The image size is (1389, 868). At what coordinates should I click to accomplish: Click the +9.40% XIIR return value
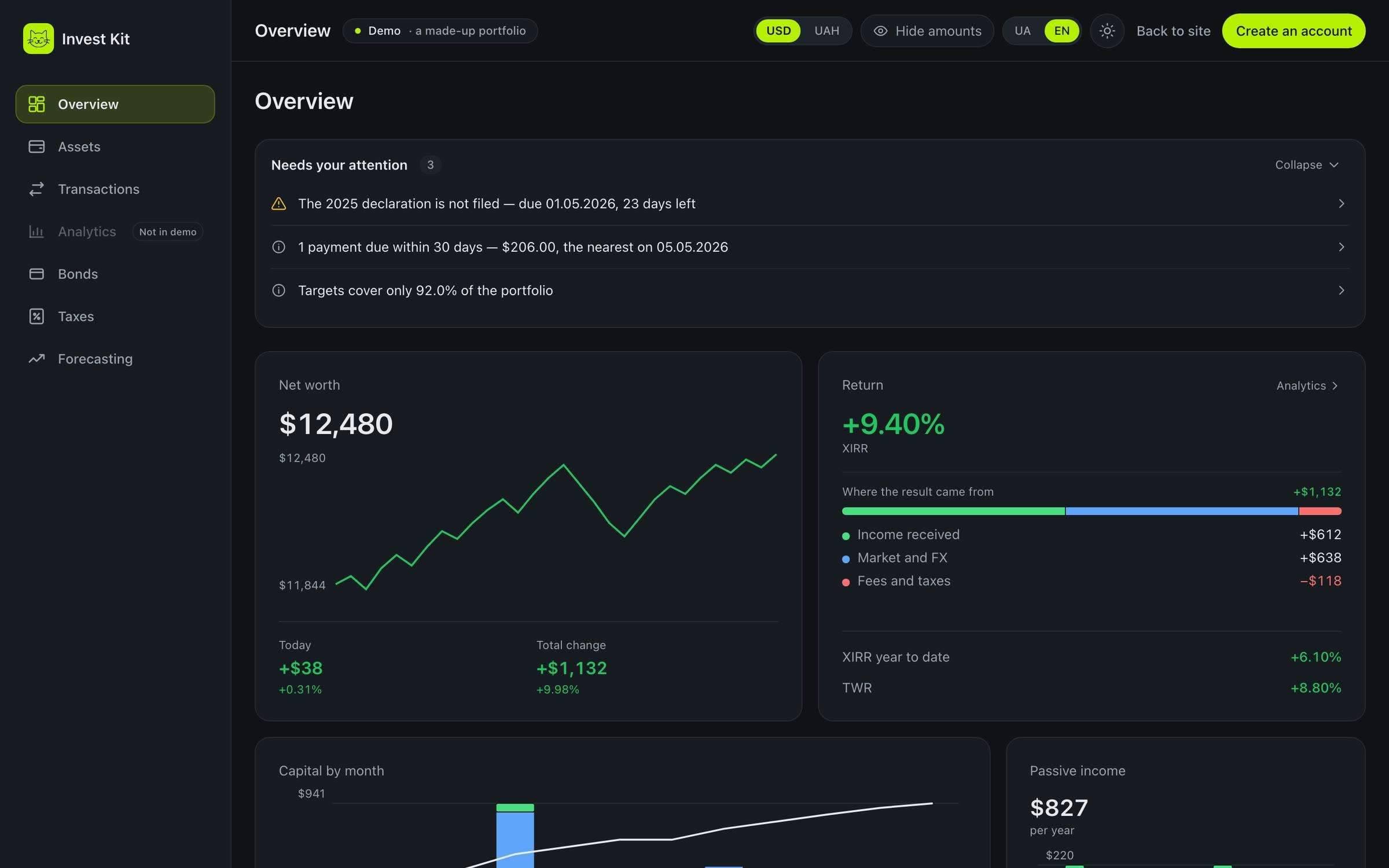click(x=893, y=424)
